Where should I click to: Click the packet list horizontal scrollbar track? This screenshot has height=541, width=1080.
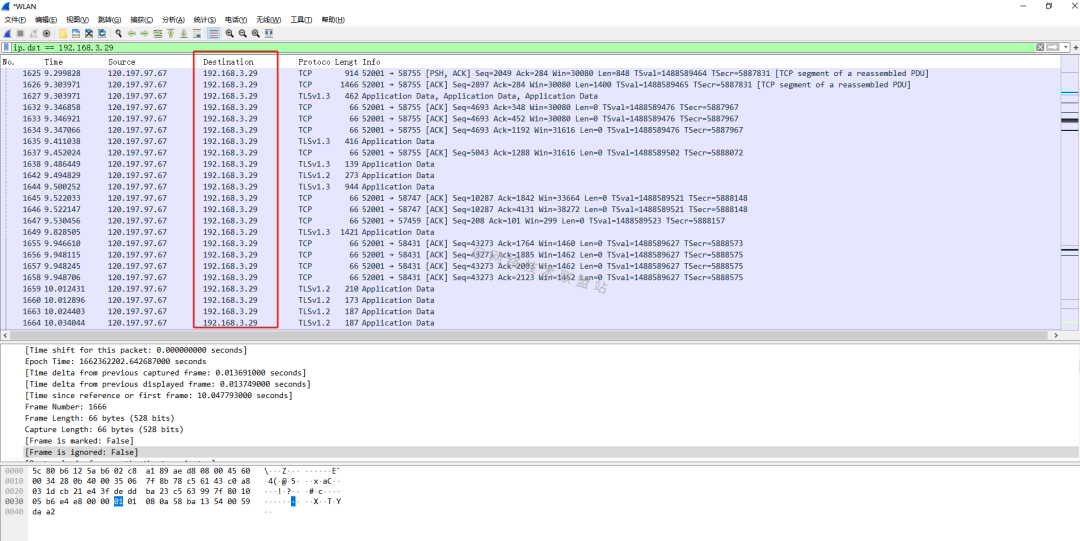click(530, 335)
